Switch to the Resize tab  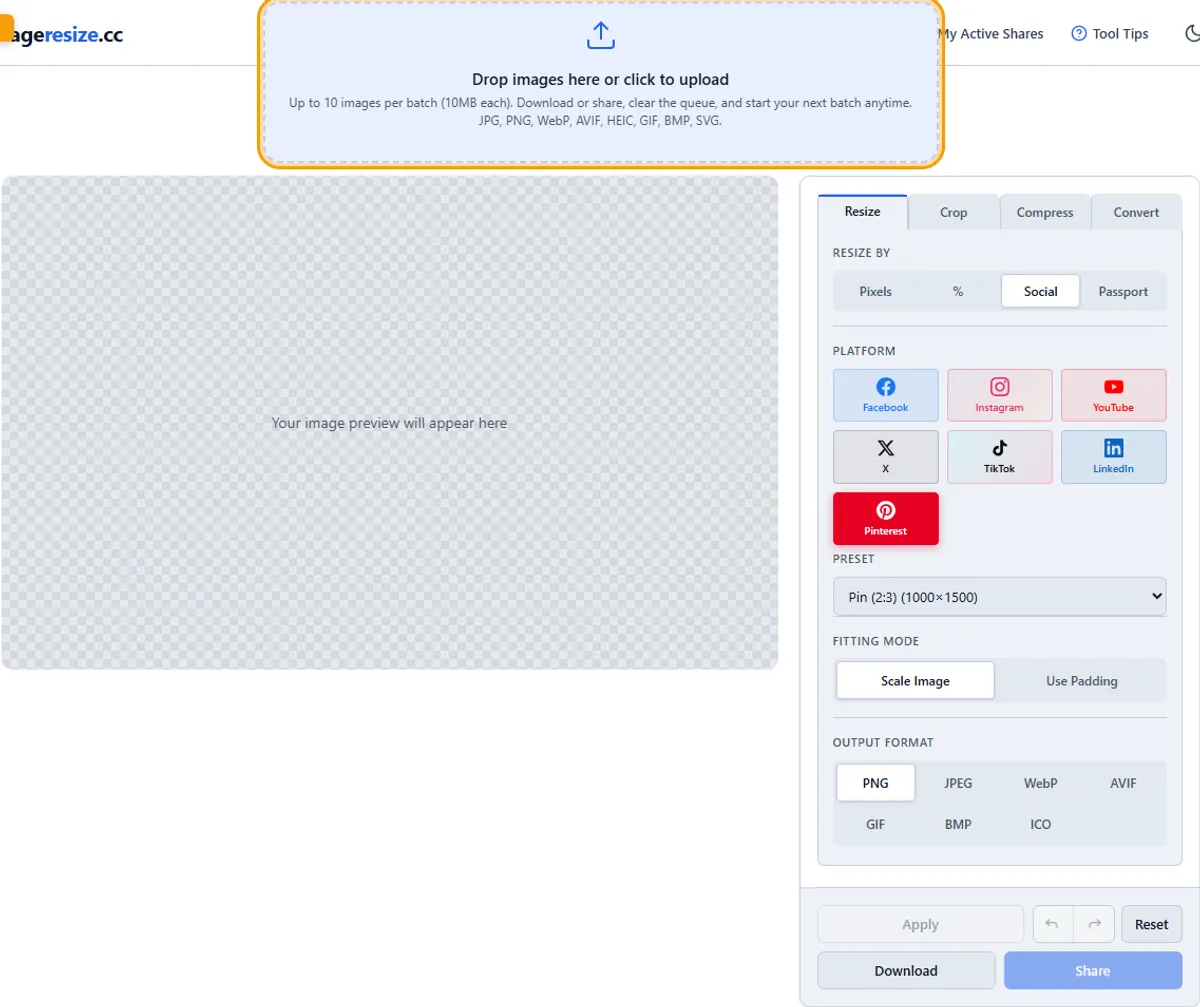point(862,212)
